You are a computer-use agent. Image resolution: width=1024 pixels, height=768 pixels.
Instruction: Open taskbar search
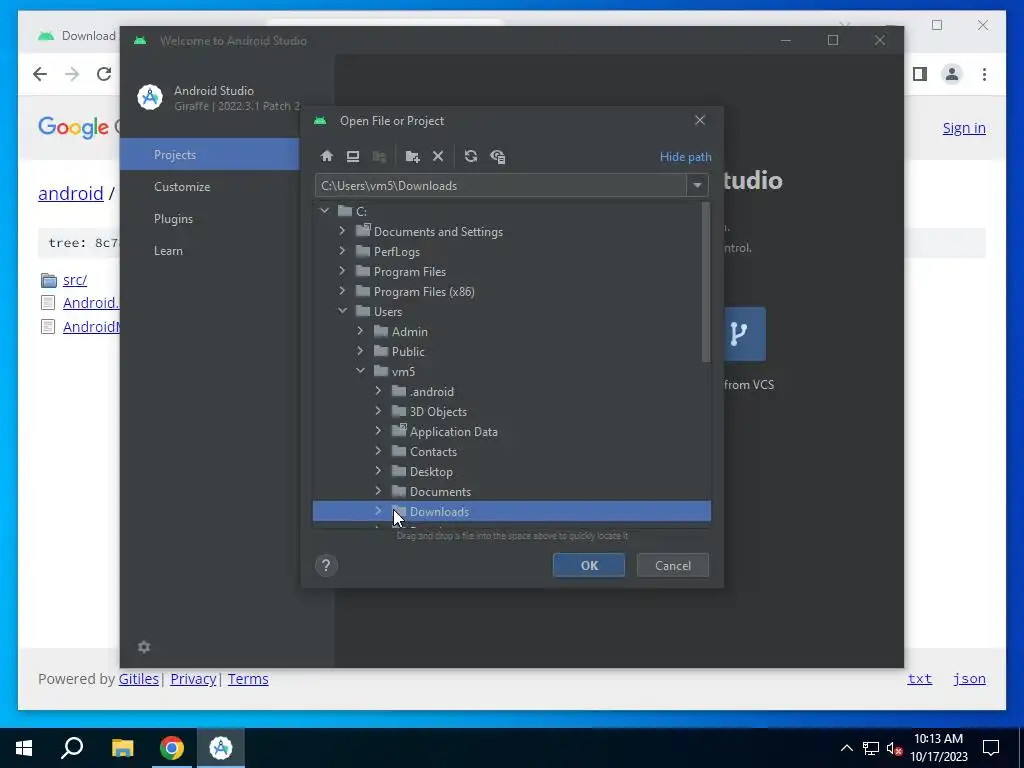(x=72, y=748)
